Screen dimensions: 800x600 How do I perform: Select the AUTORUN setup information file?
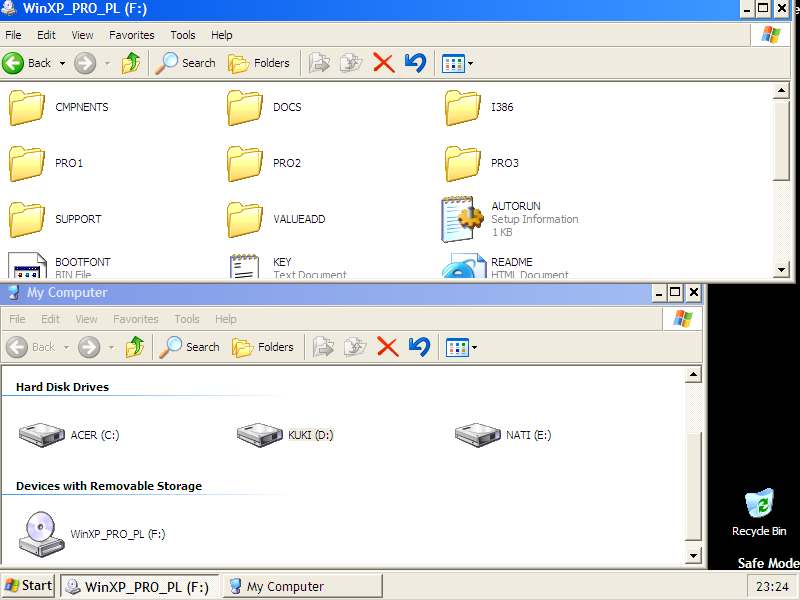(x=510, y=219)
